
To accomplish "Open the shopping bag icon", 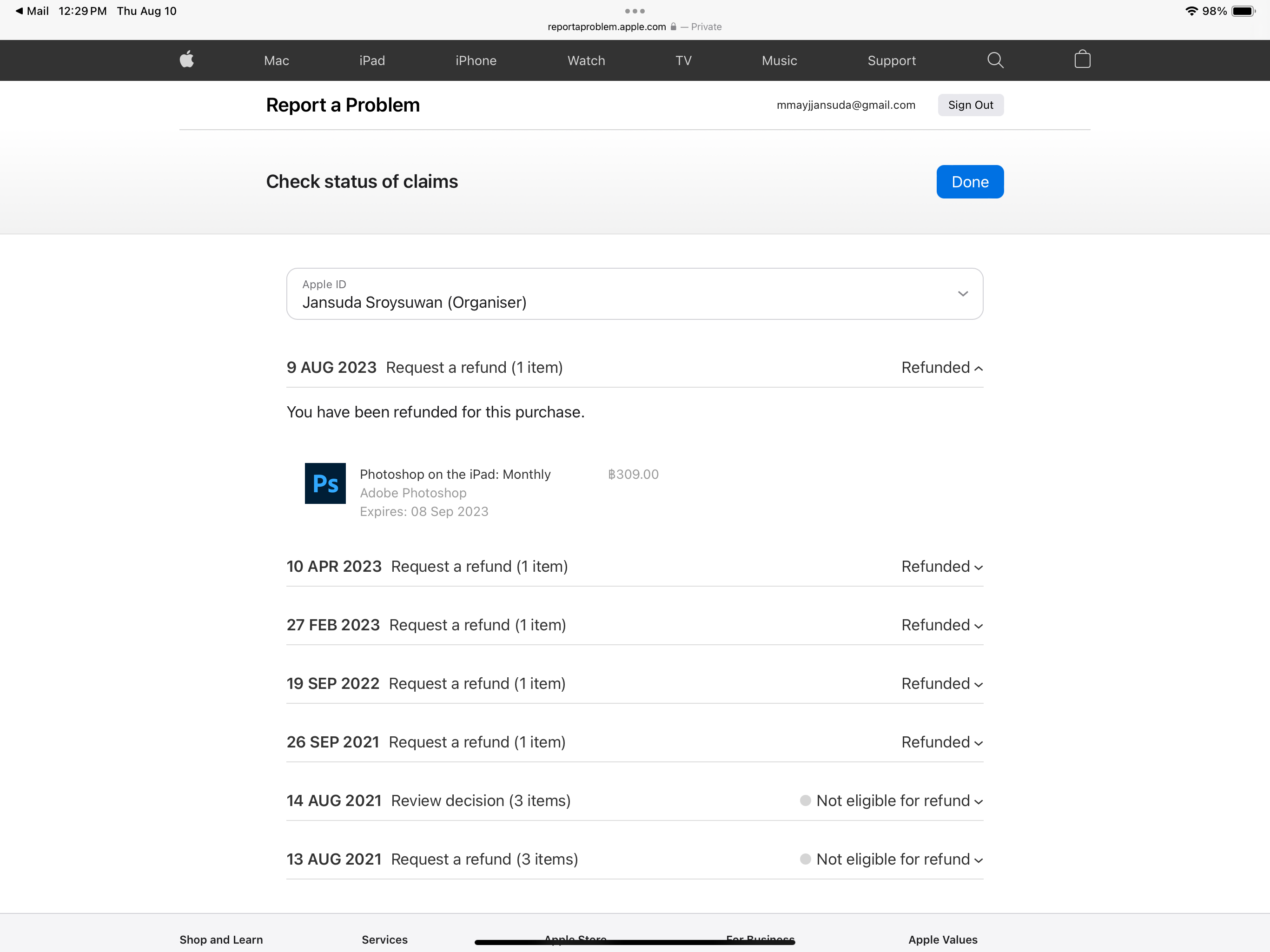I will pos(1082,59).
